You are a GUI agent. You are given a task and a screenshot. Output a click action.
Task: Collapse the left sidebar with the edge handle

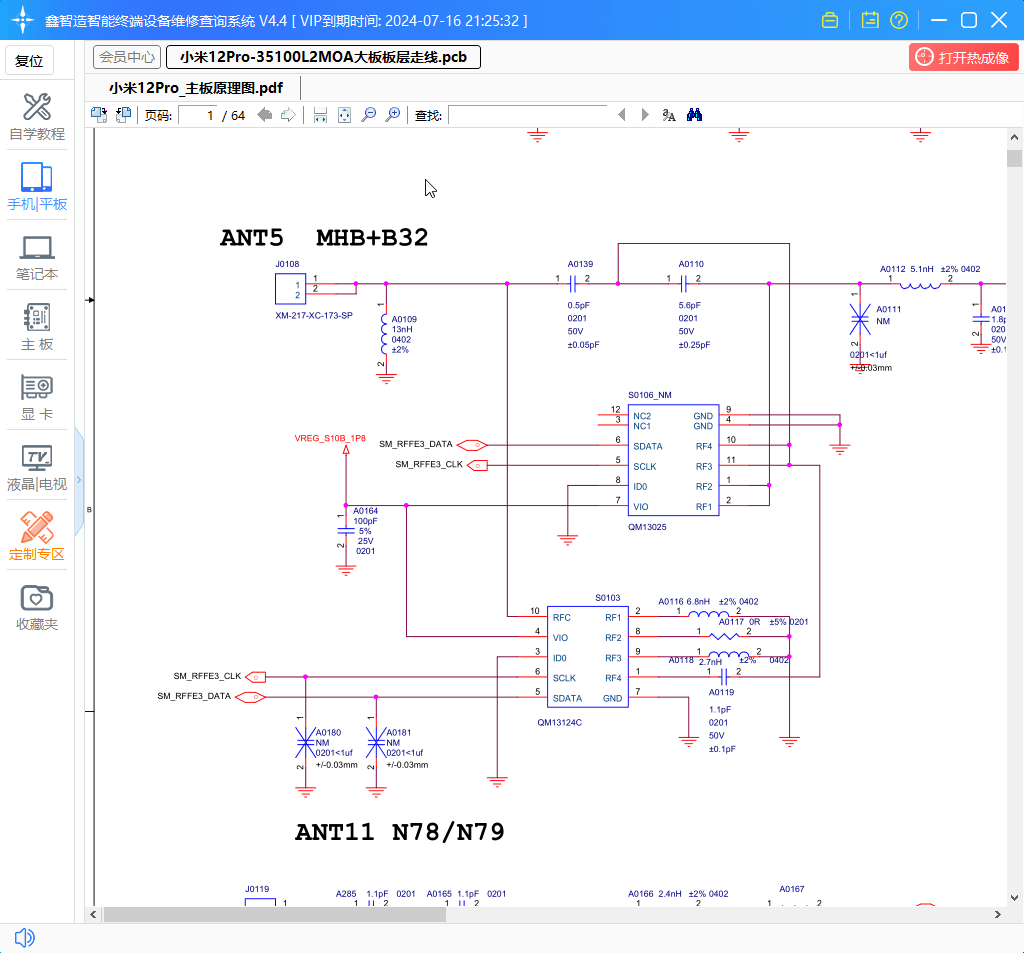point(79,480)
